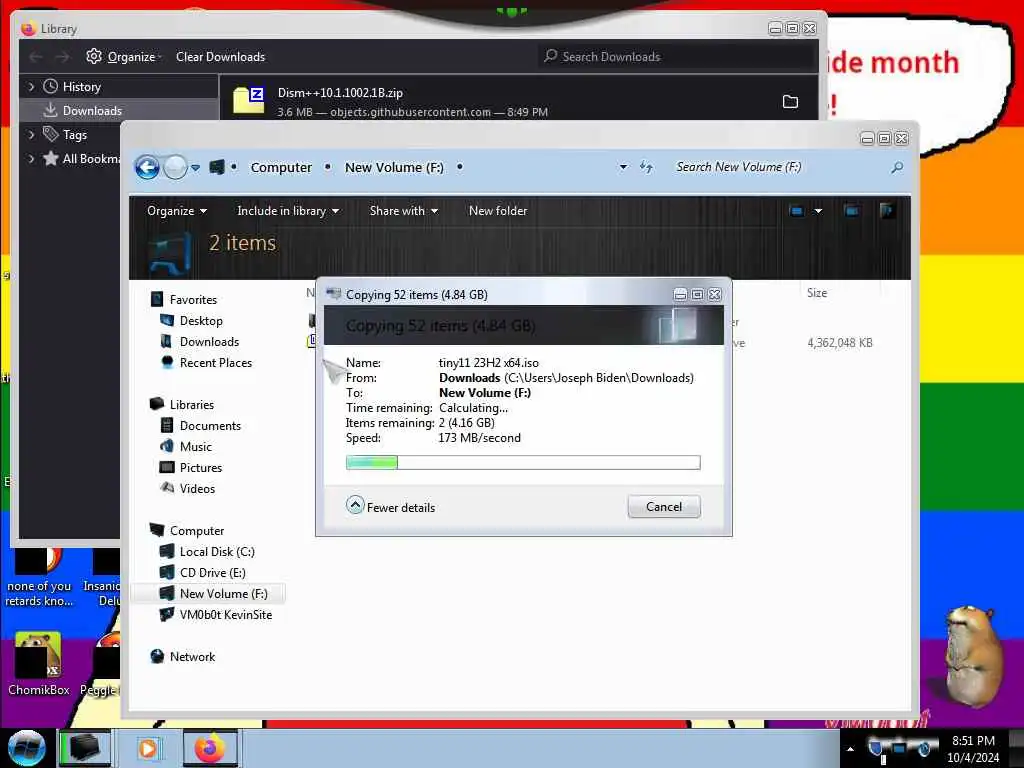
Task: Click the Back arrow in Library toolbar
Action: [36, 57]
